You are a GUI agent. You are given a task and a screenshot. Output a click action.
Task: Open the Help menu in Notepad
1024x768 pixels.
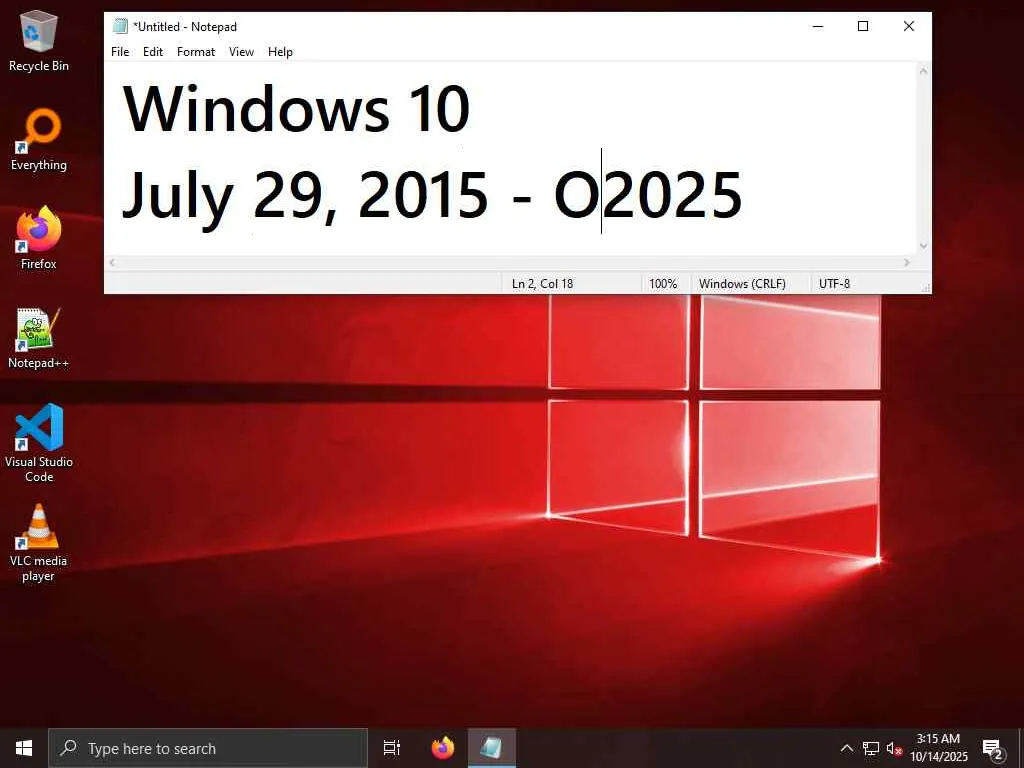[x=280, y=52]
